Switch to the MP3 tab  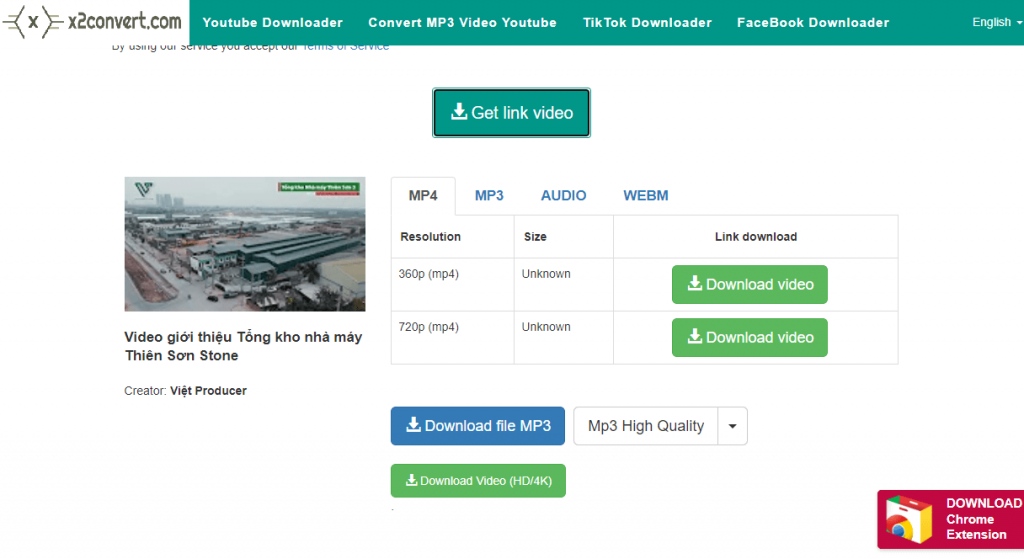point(489,196)
